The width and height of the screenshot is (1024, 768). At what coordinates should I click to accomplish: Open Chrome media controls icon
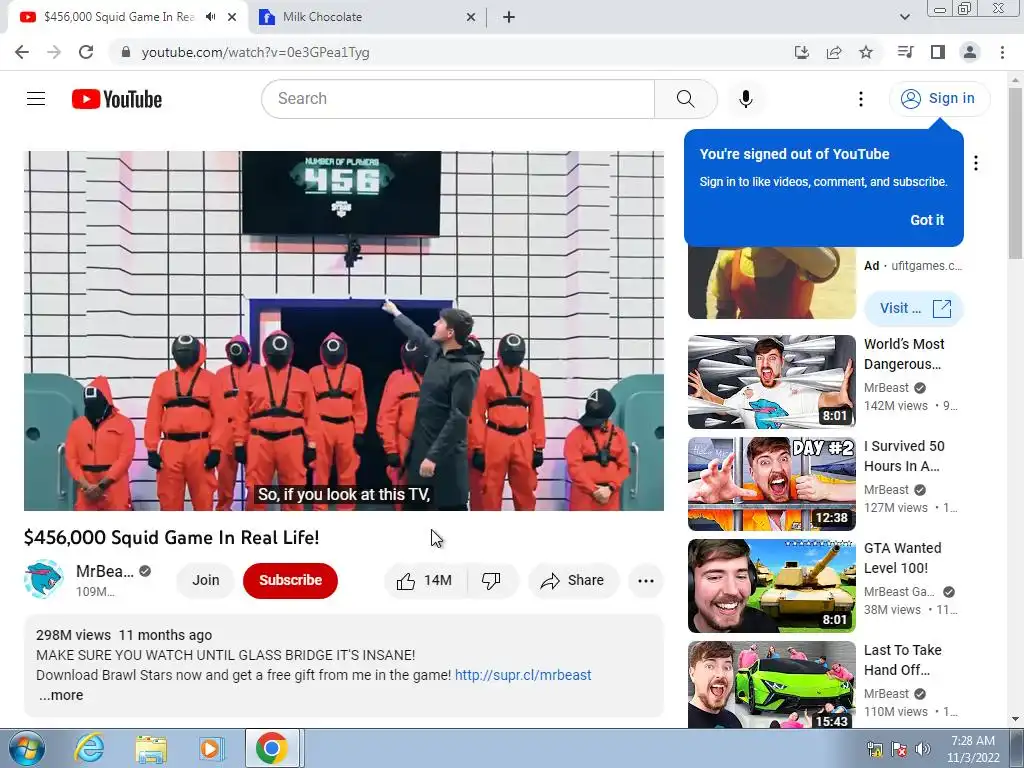(905, 52)
